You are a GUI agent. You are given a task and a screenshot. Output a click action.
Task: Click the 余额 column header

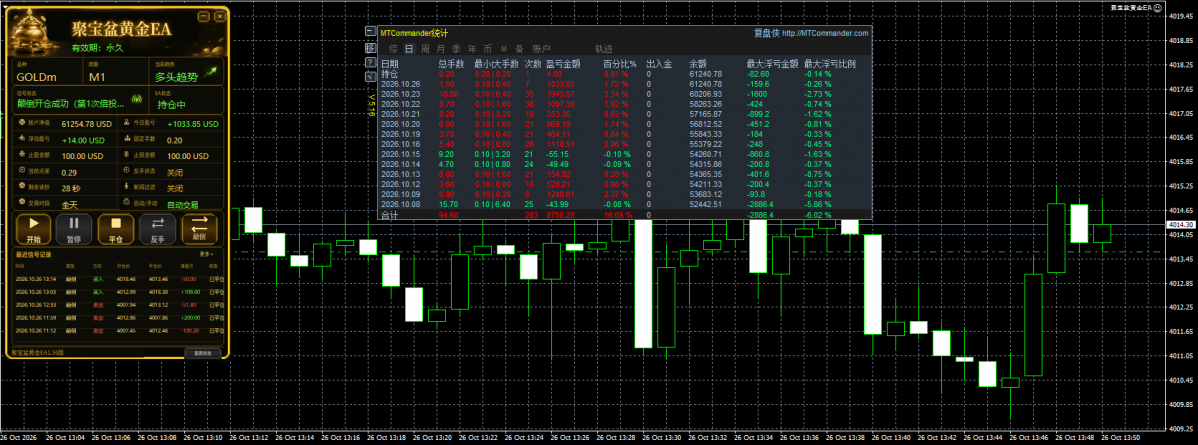(x=698, y=64)
